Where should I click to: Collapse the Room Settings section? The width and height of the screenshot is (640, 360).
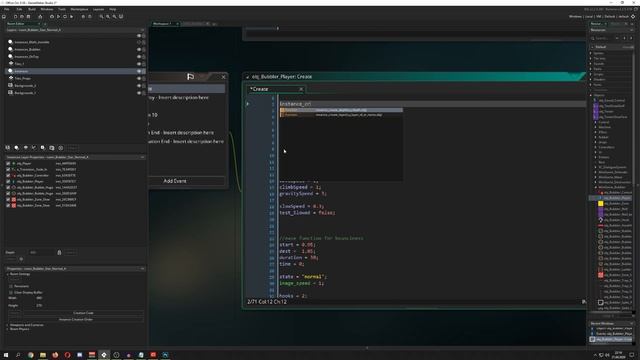[7, 274]
